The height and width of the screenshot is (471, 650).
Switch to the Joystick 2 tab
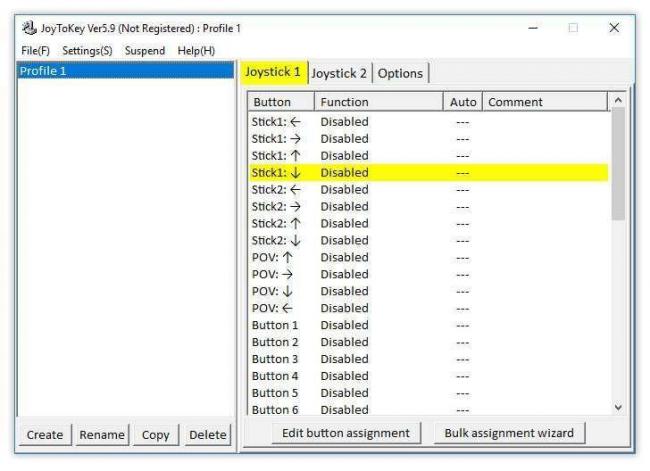tap(340, 73)
